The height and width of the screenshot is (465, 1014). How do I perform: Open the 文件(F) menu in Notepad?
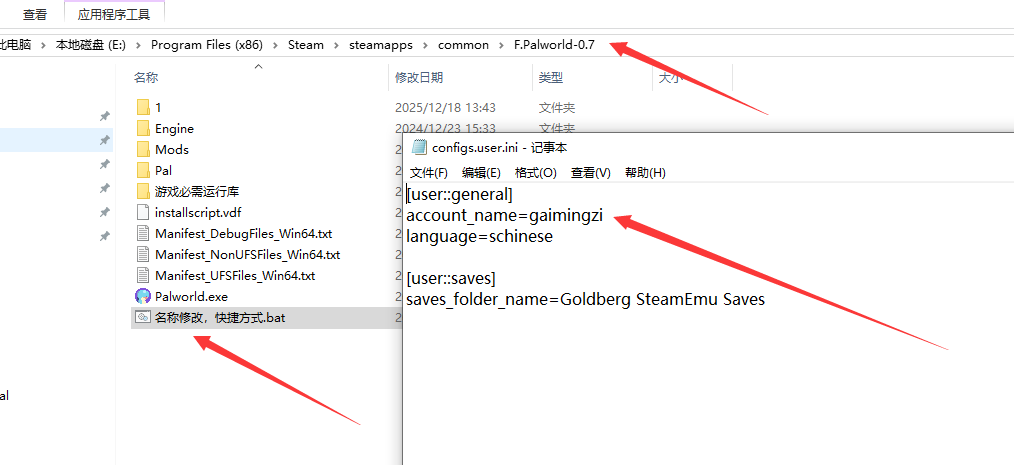429,173
